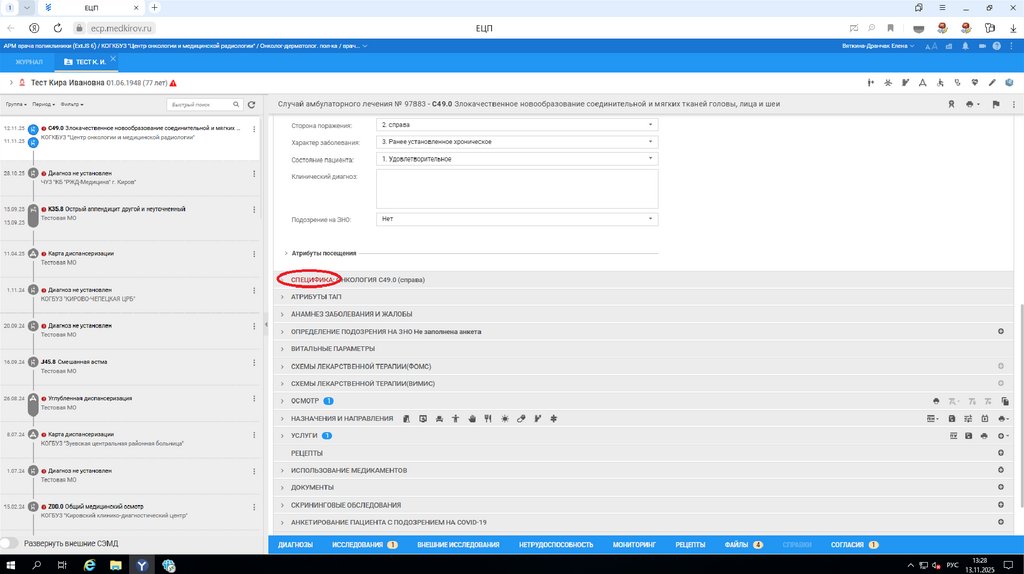1024x574 pixels.
Task: Add entry in Скрининговые обследования section
Action: 1000,505
